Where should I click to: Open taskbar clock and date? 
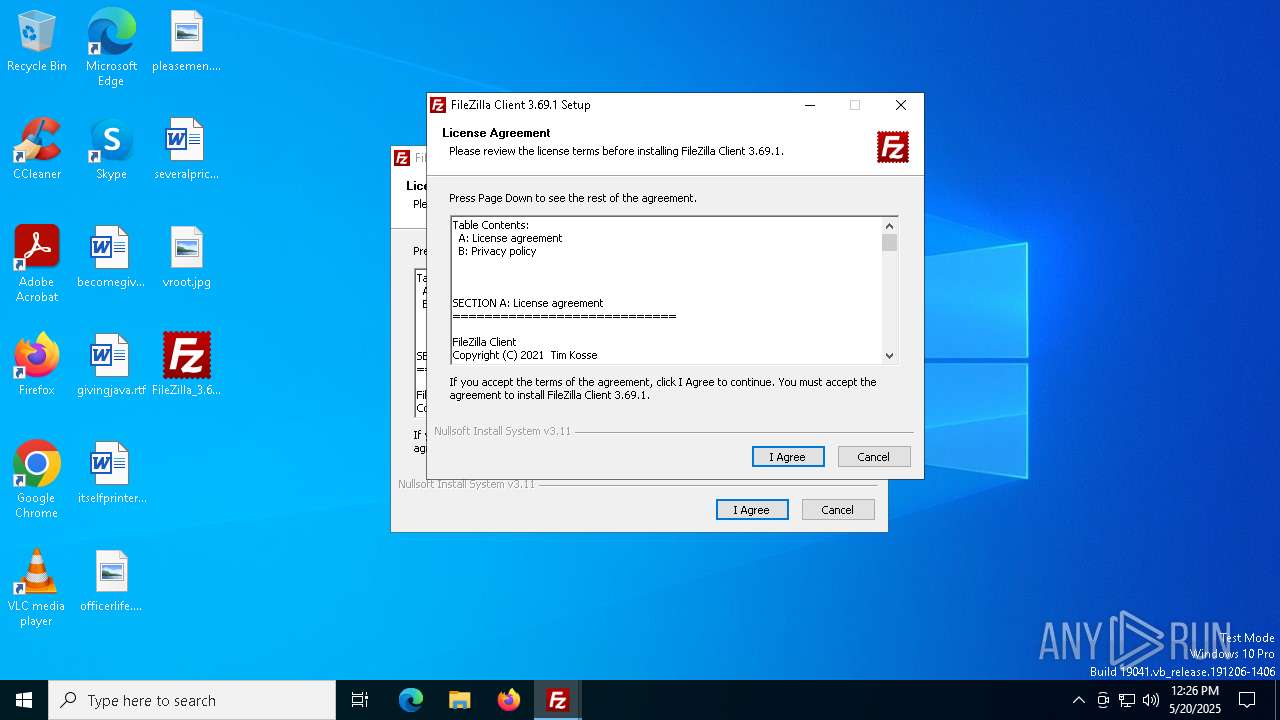tap(1195, 700)
